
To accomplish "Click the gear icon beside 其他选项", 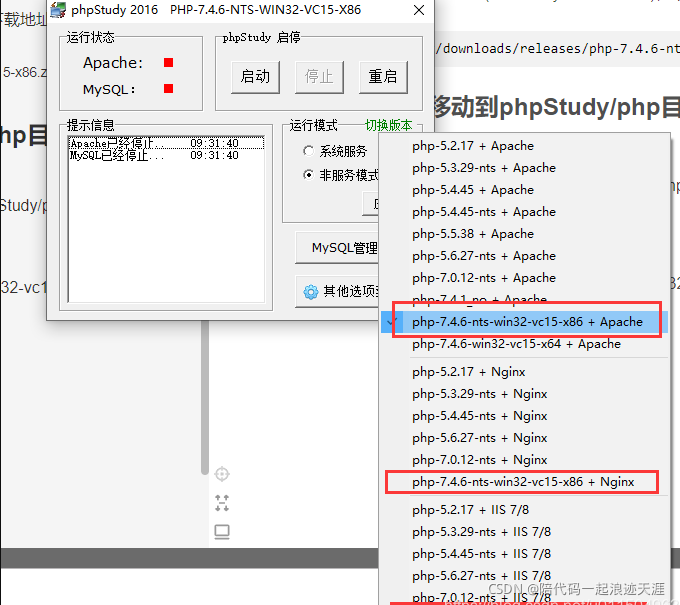I will (311, 292).
